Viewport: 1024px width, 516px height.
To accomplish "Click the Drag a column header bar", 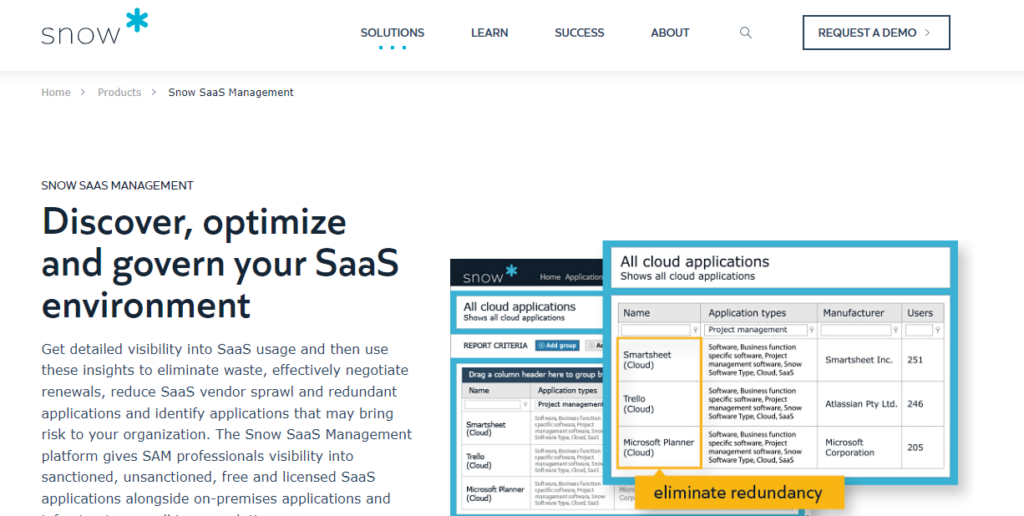I will point(534,375).
